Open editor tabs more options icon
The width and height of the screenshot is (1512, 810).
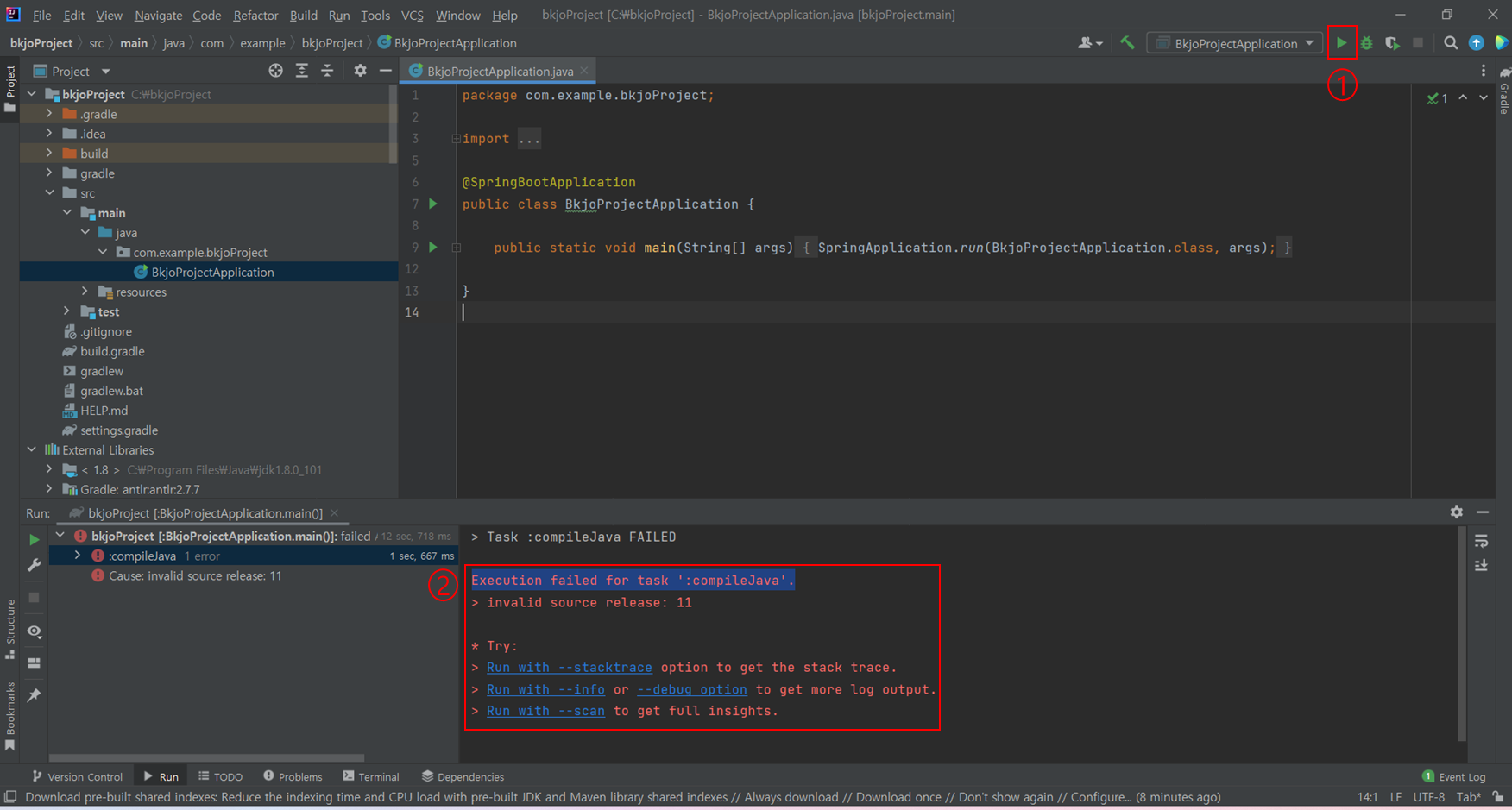(1484, 71)
